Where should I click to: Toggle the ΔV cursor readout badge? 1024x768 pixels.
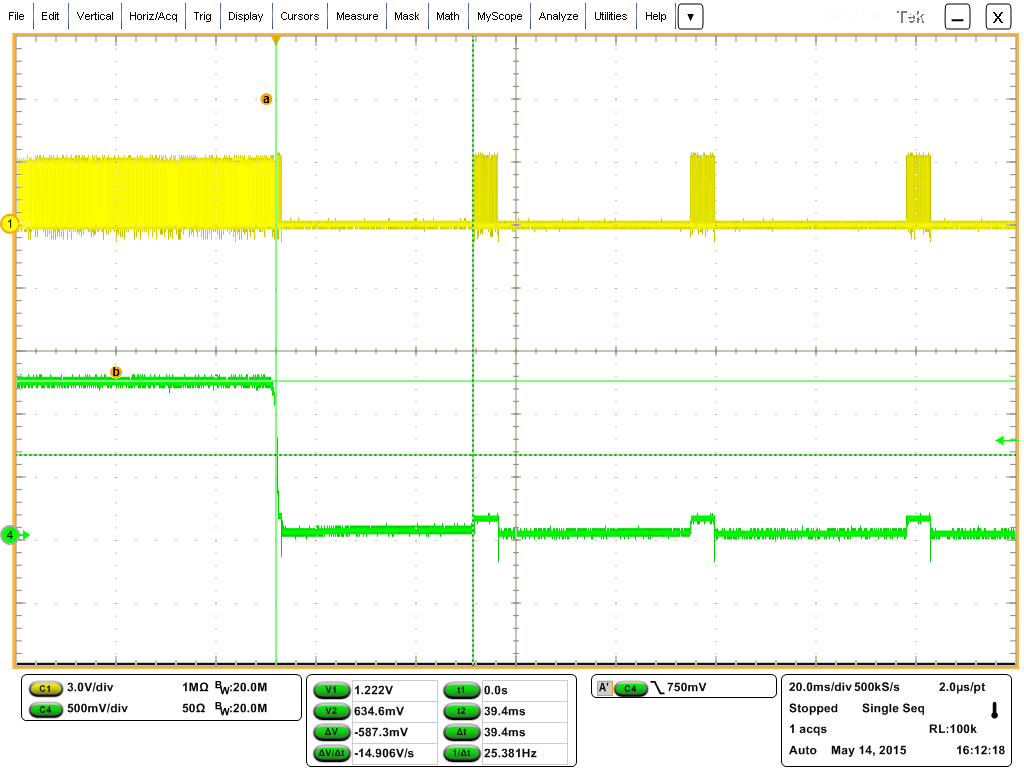coord(331,732)
